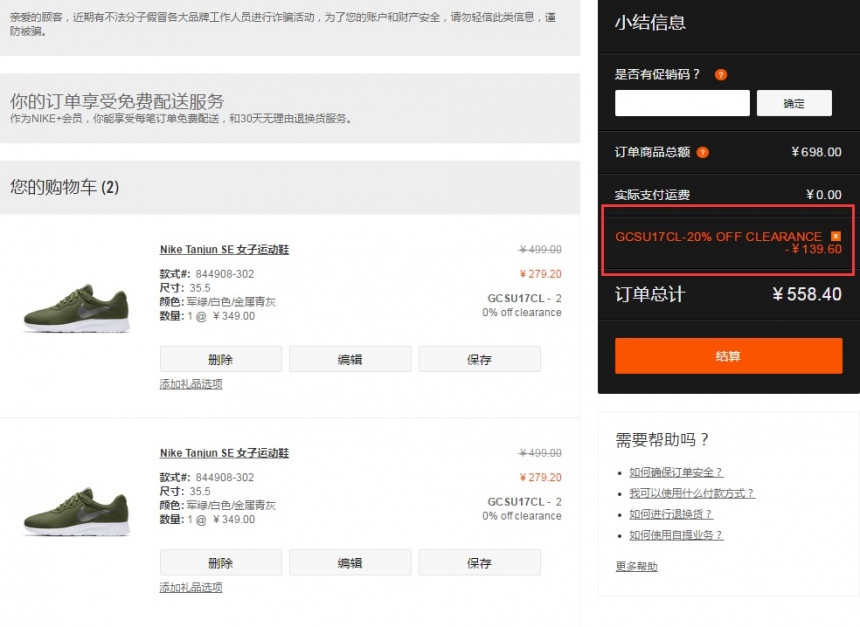Add gift option for first cart item
This screenshot has width=860, height=627.
pos(191,384)
